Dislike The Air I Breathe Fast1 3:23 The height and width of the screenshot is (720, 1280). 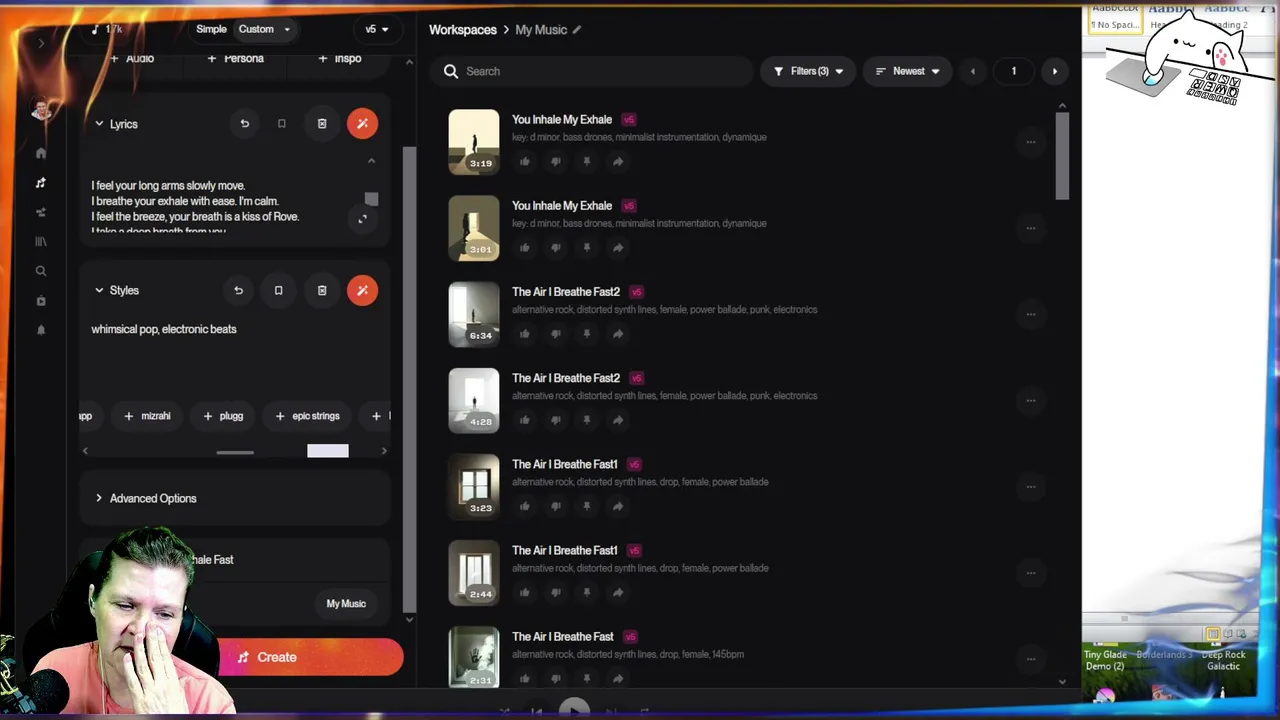coord(556,506)
